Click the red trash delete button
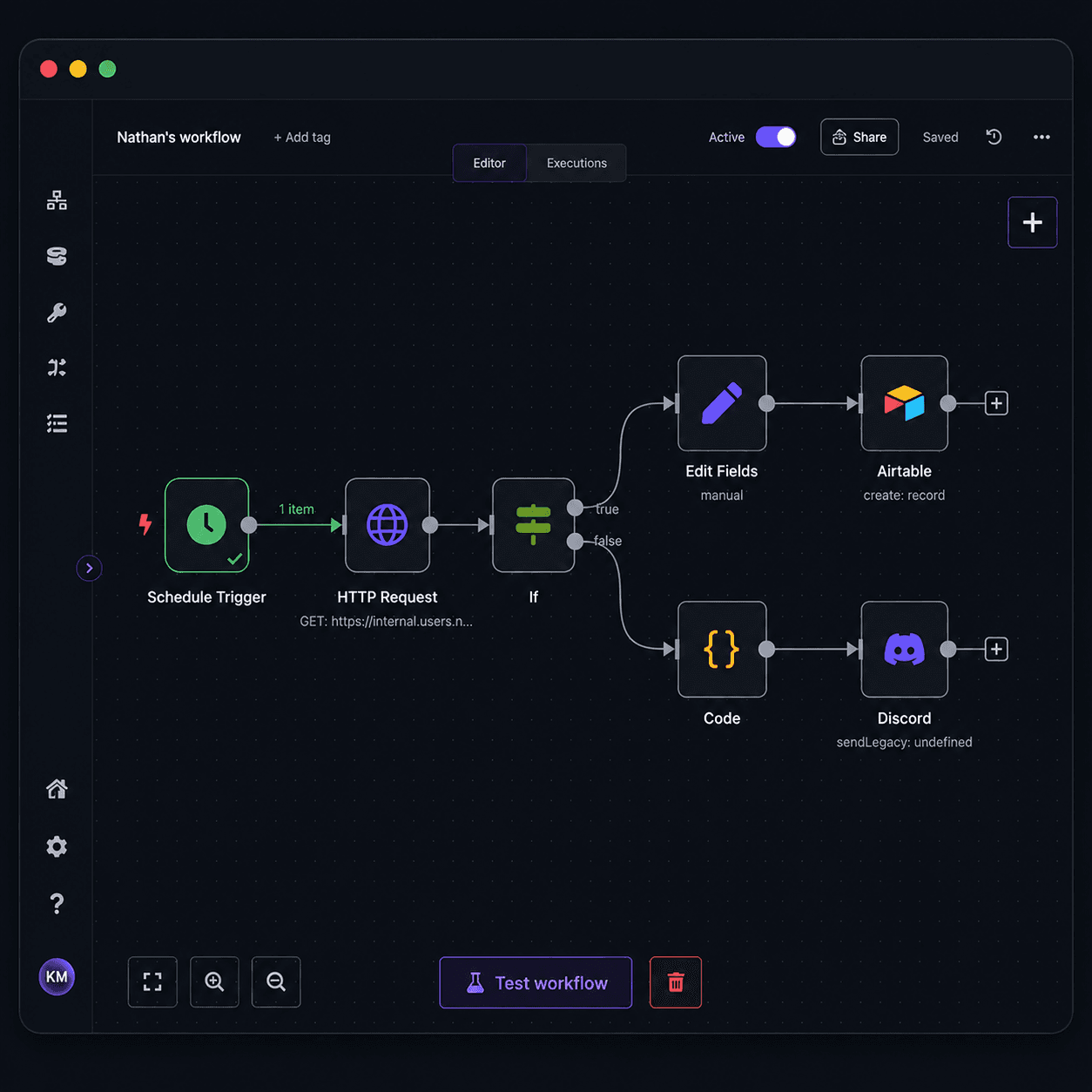 (676, 982)
